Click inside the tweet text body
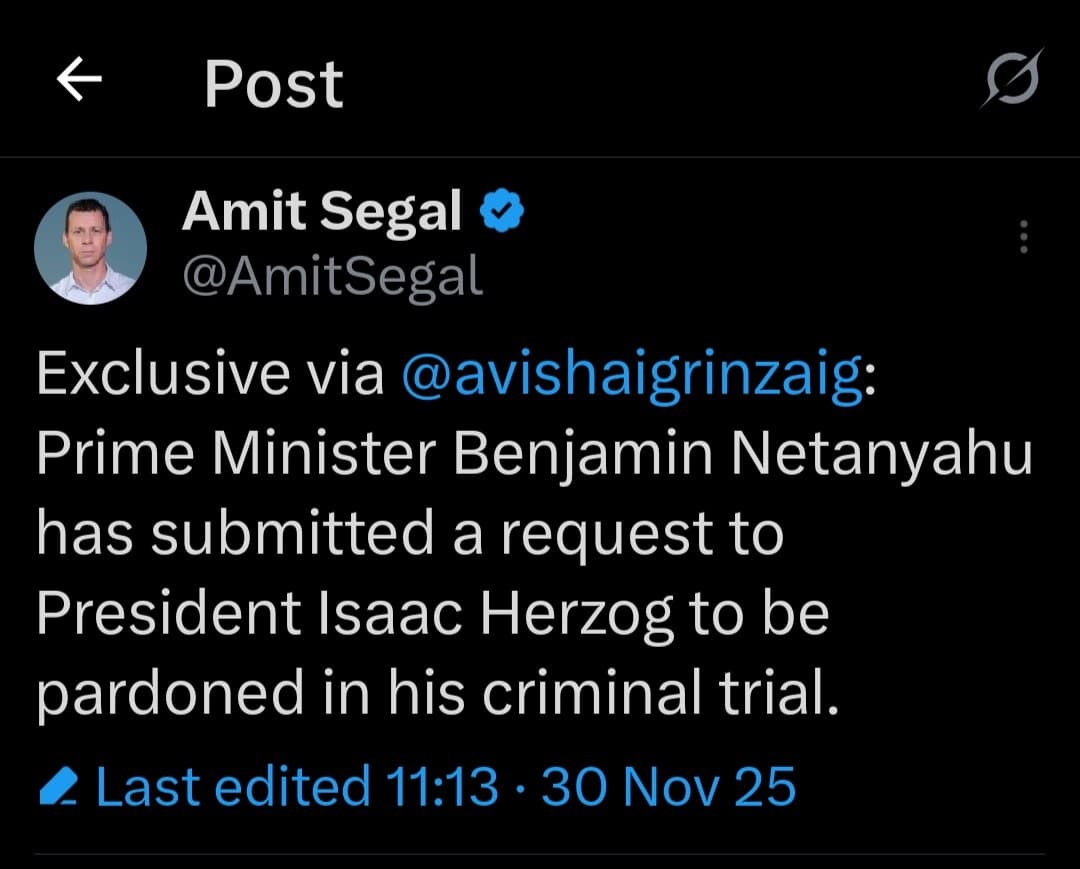The height and width of the screenshot is (869, 1080). click(500, 530)
